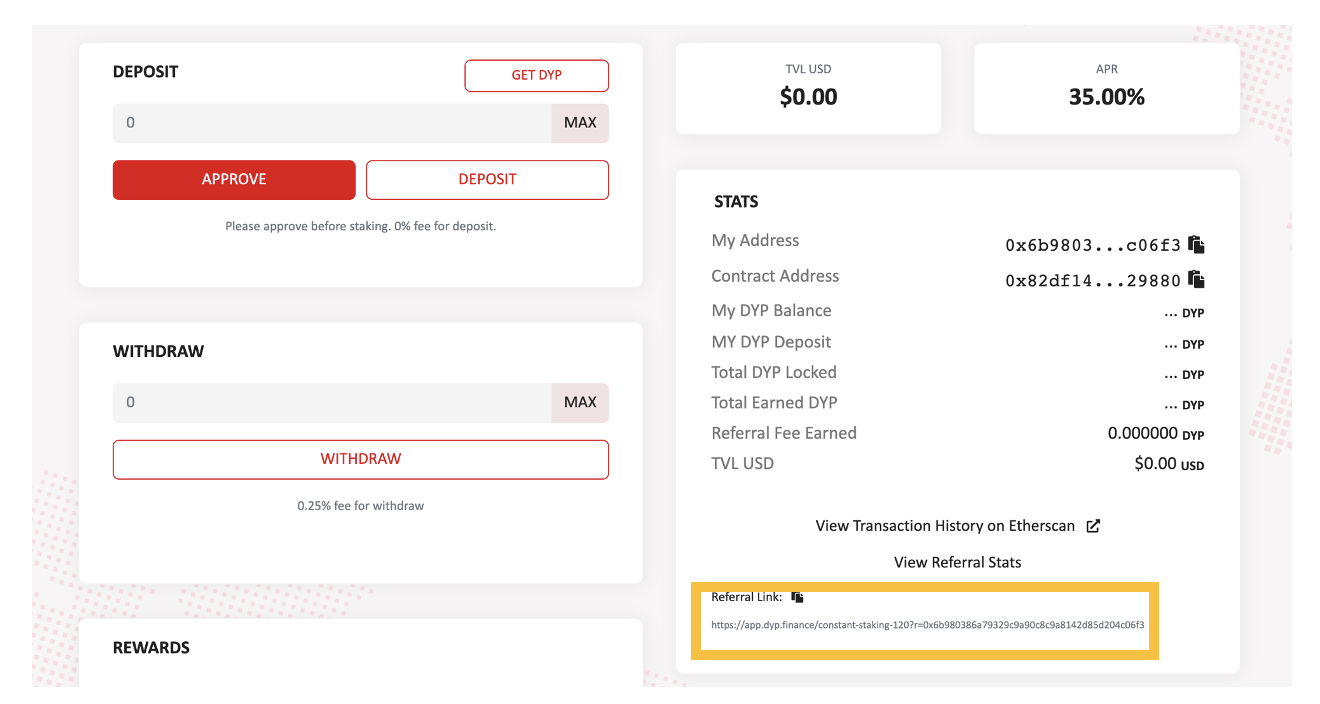Set the deposit amount with MAX

pos(580,123)
